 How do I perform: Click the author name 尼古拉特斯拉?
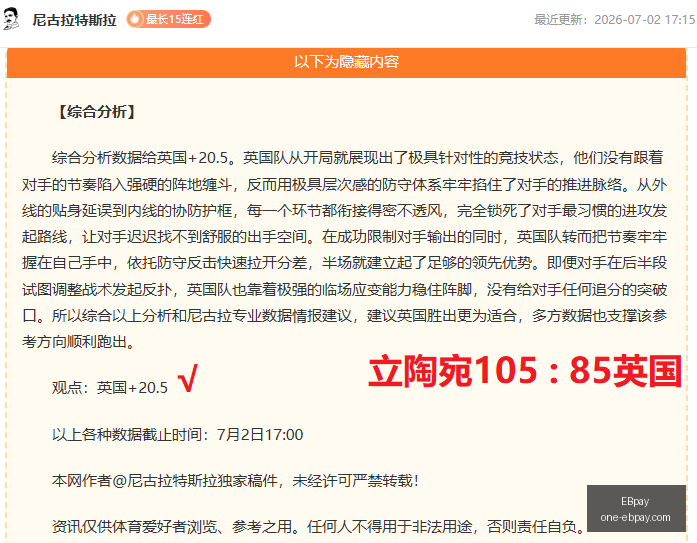(x=74, y=20)
